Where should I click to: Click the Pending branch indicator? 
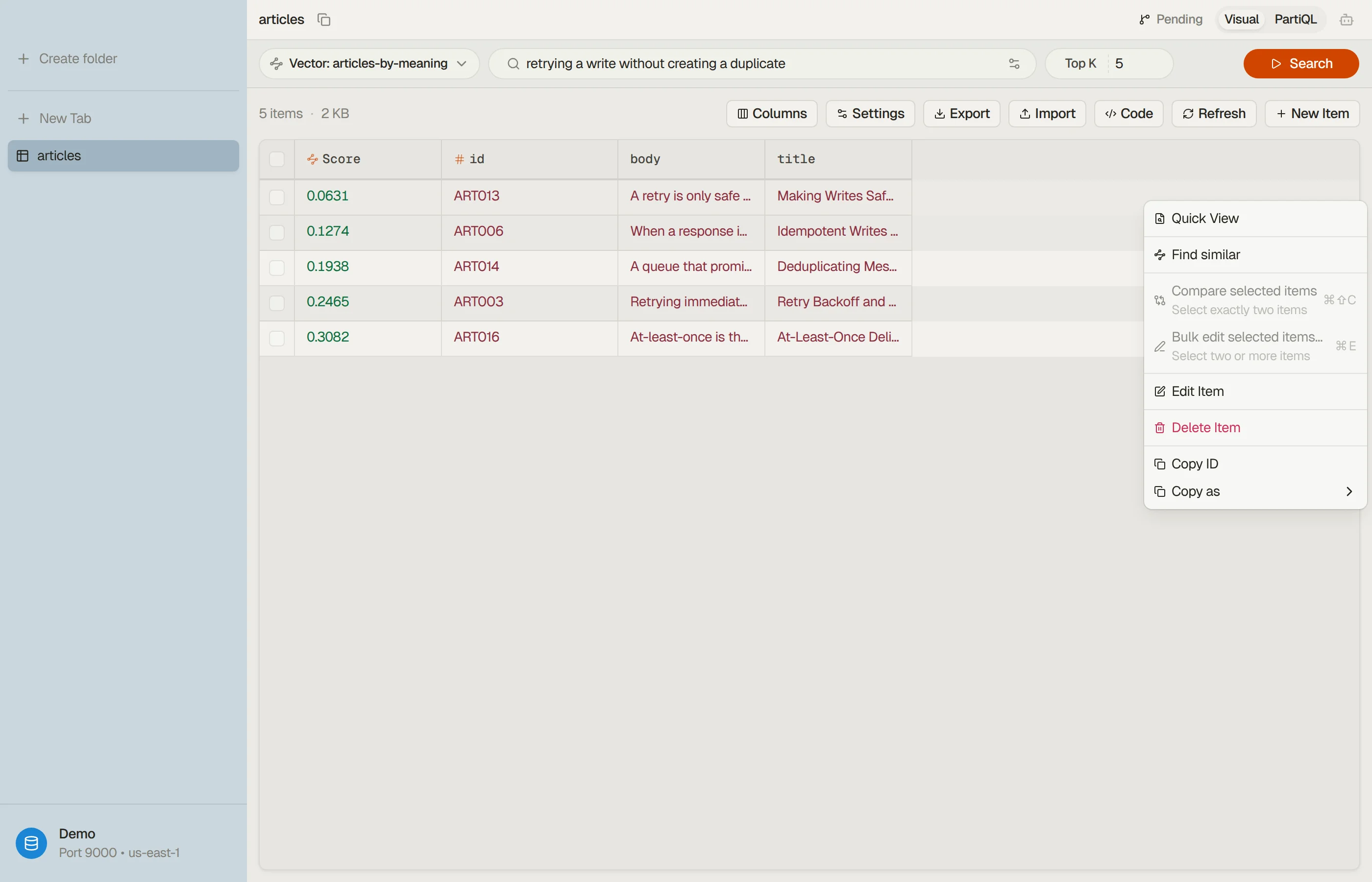point(1171,20)
